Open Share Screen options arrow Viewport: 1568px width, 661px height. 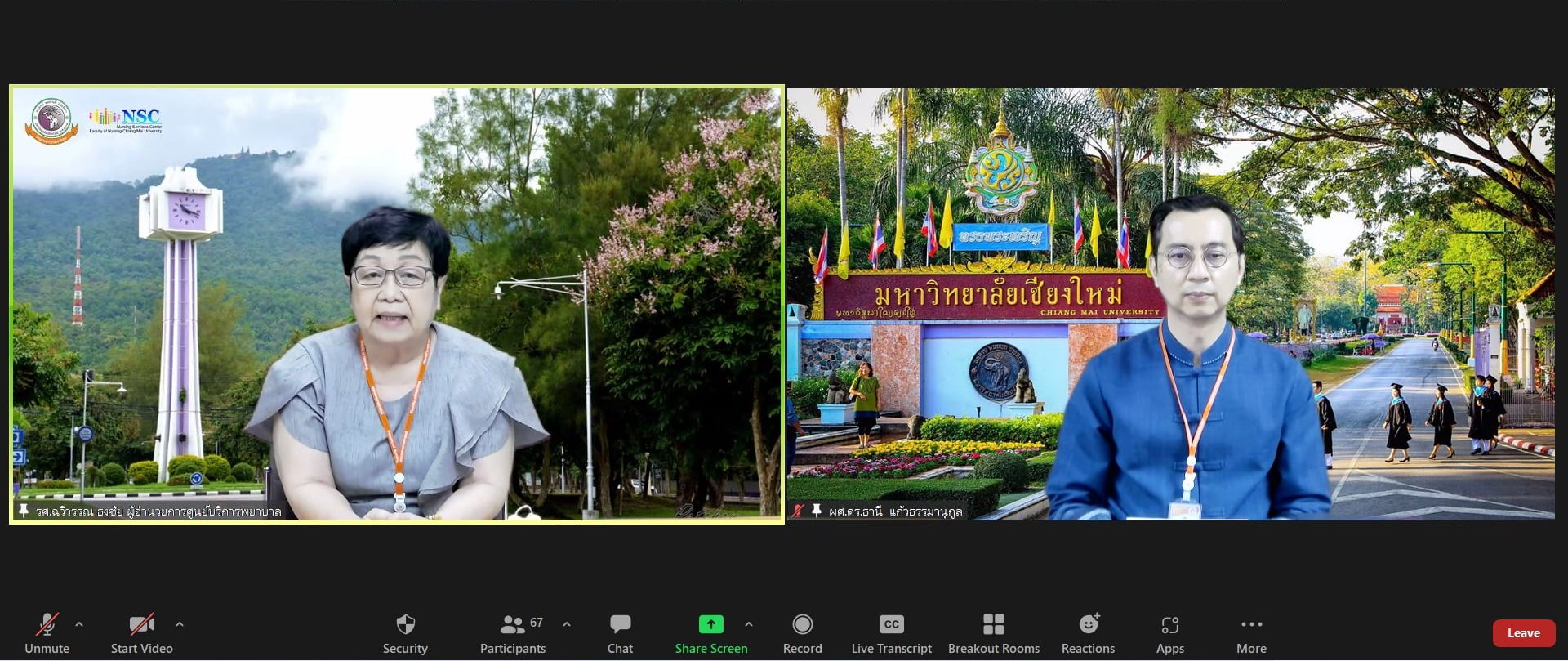[749, 624]
